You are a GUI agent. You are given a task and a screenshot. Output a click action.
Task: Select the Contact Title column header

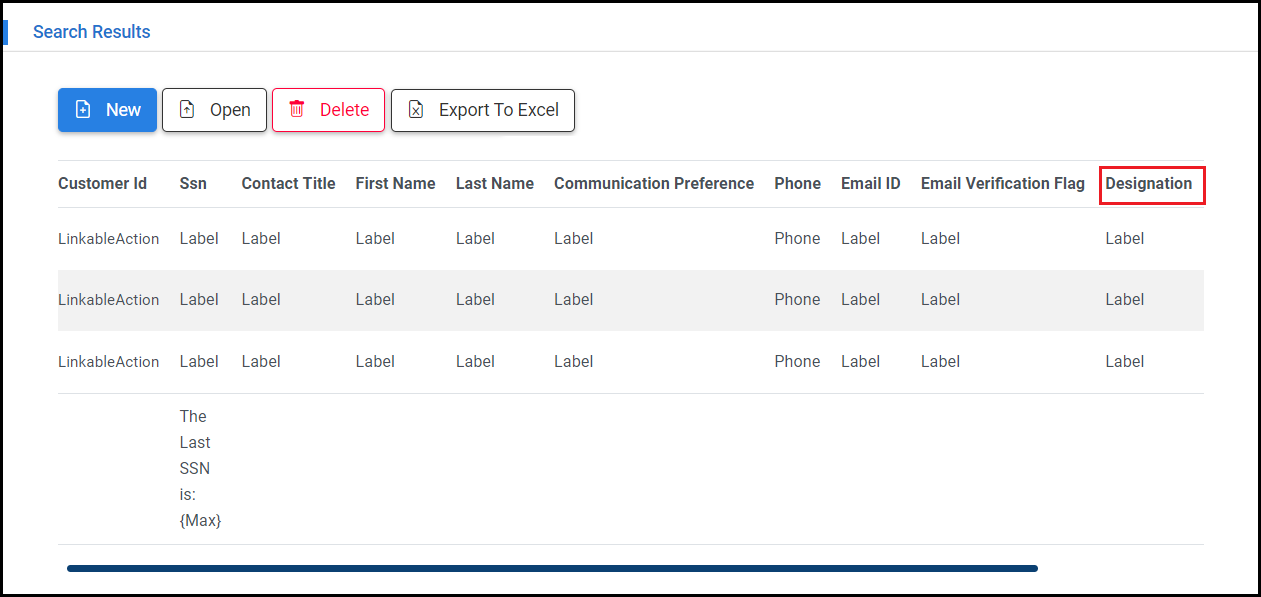pyautogui.click(x=288, y=184)
